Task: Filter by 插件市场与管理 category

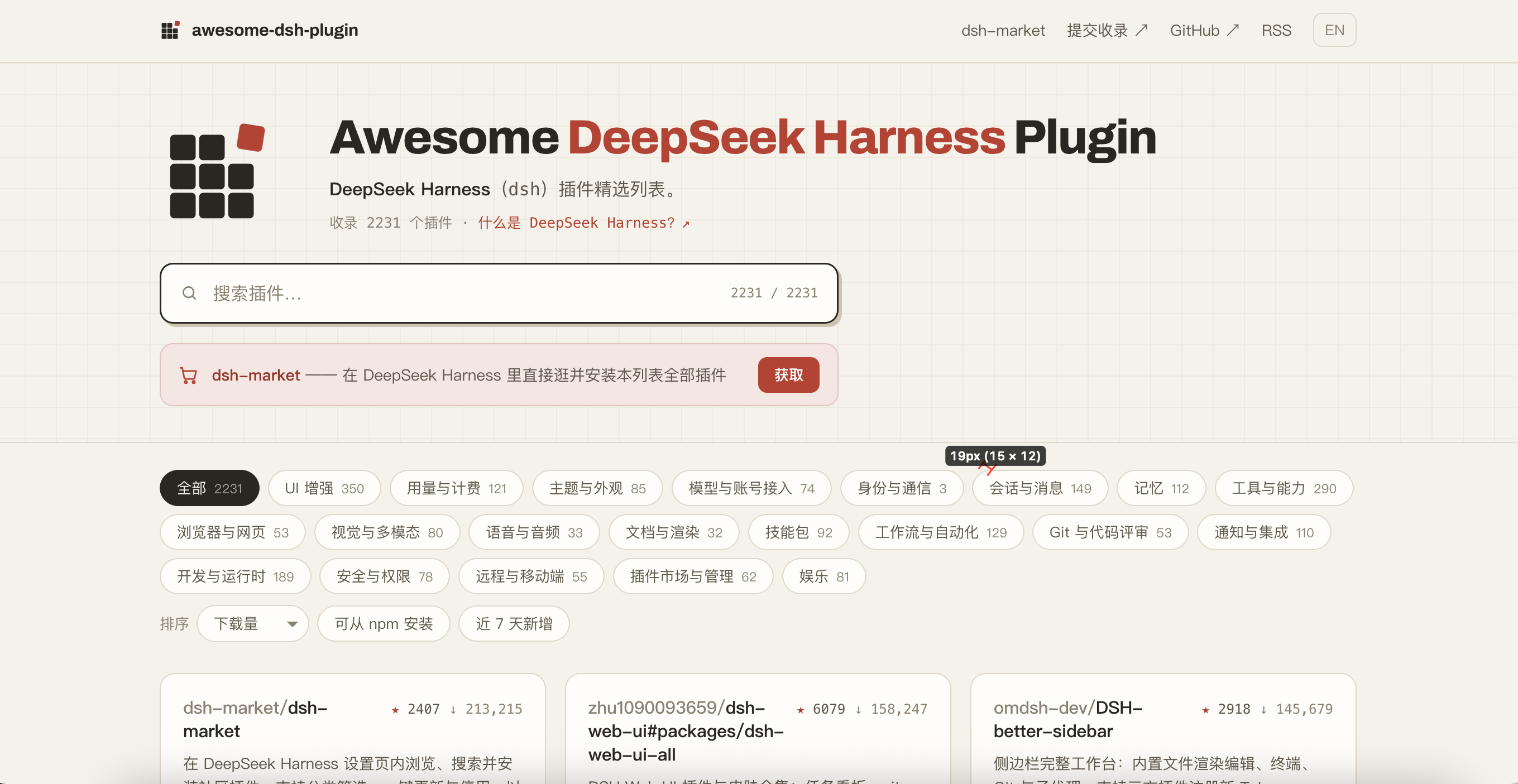Action: [693, 576]
